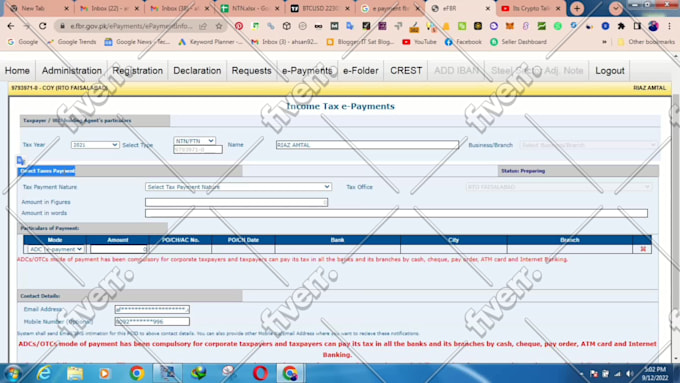Switch to the NTN.xlsx browser tab
The image size is (680, 383).
coord(250,9)
